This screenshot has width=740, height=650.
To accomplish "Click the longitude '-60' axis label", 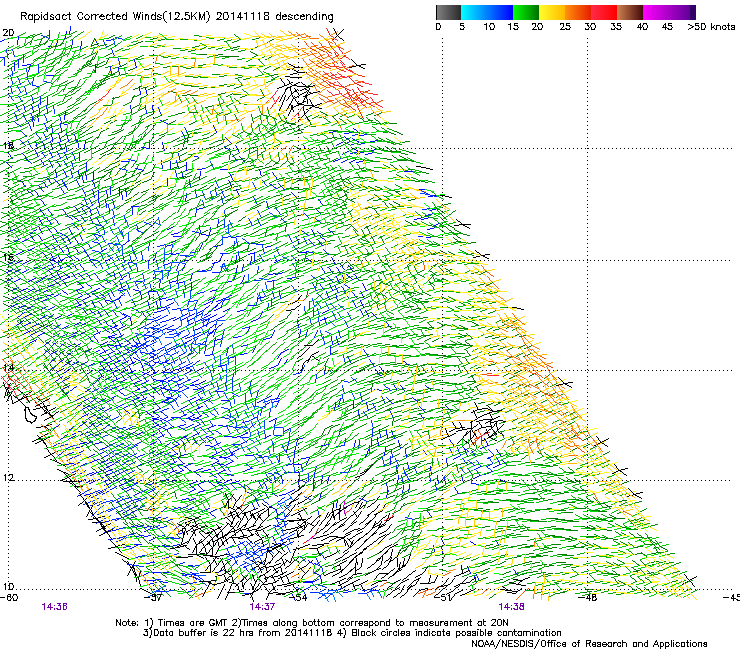I will coord(9,597).
